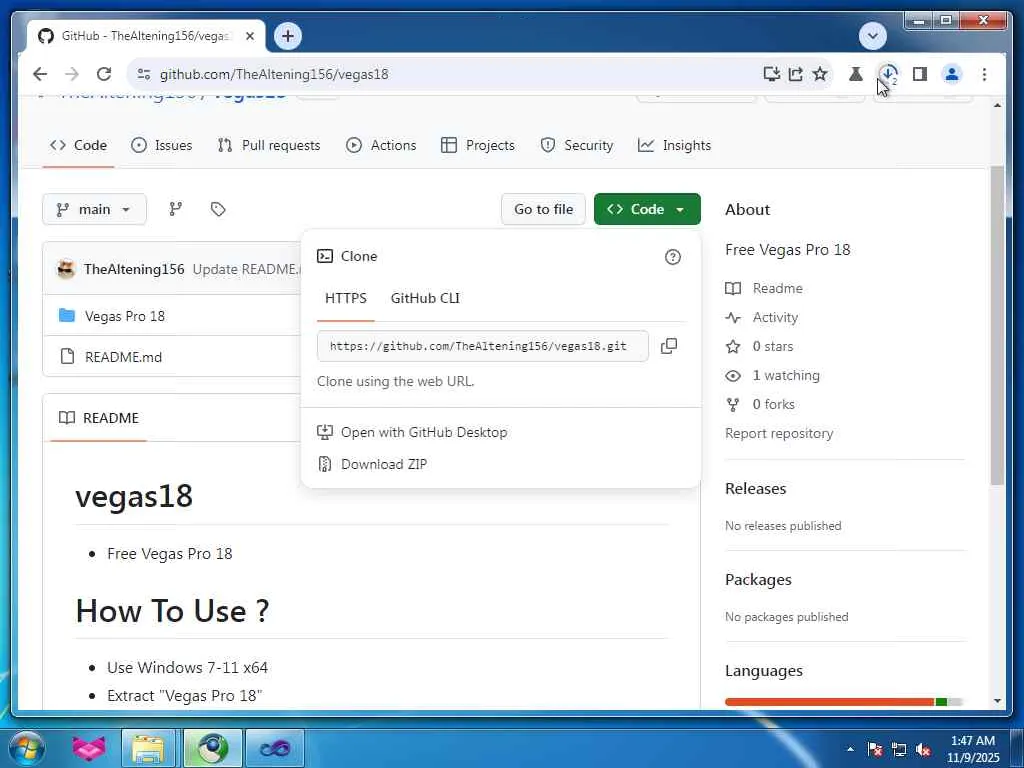Open the Security tab
The image size is (1024, 768).
[577, 145]
